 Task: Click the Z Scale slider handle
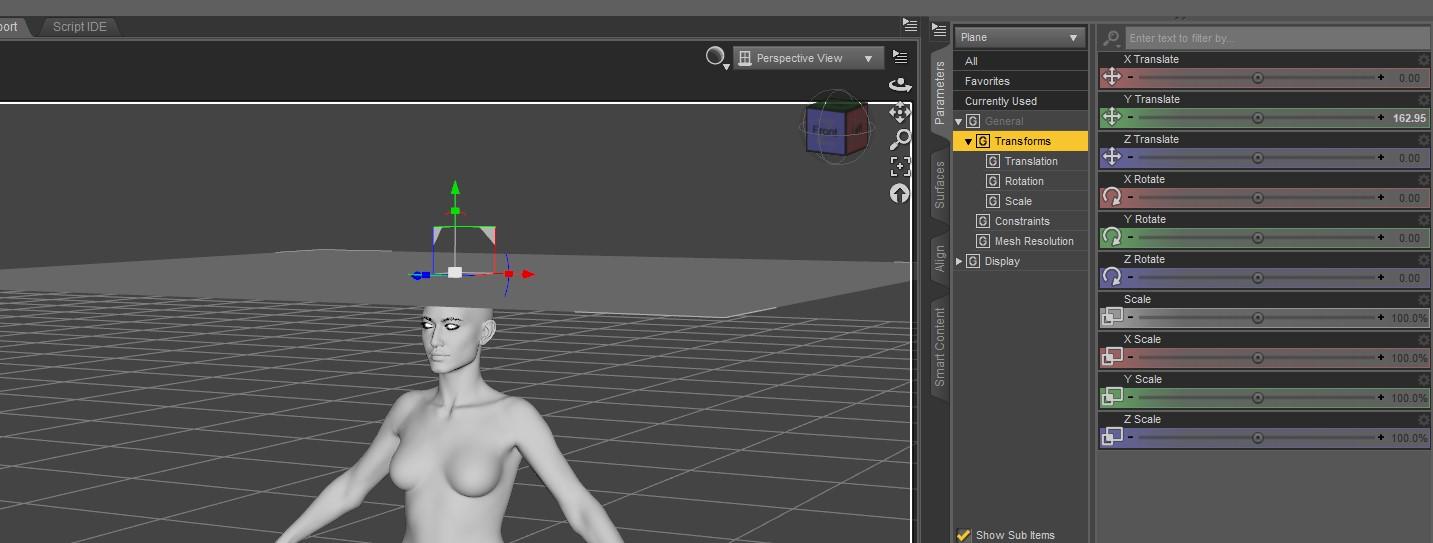(x=1258, y=437)
